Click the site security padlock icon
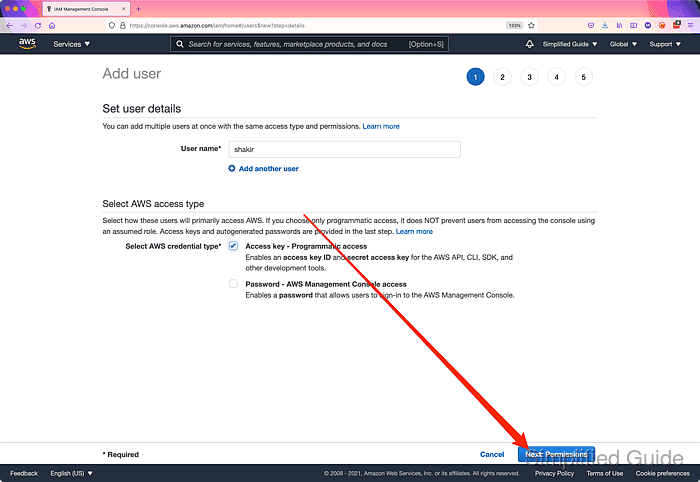Viewport: 700px width, 482px height. coord(122,25)
